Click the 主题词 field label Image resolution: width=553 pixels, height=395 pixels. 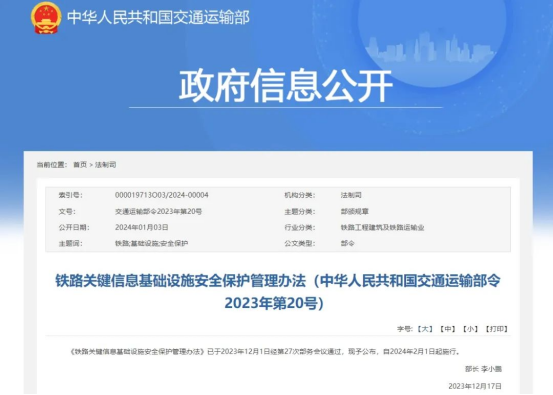(x=71, y=243)
